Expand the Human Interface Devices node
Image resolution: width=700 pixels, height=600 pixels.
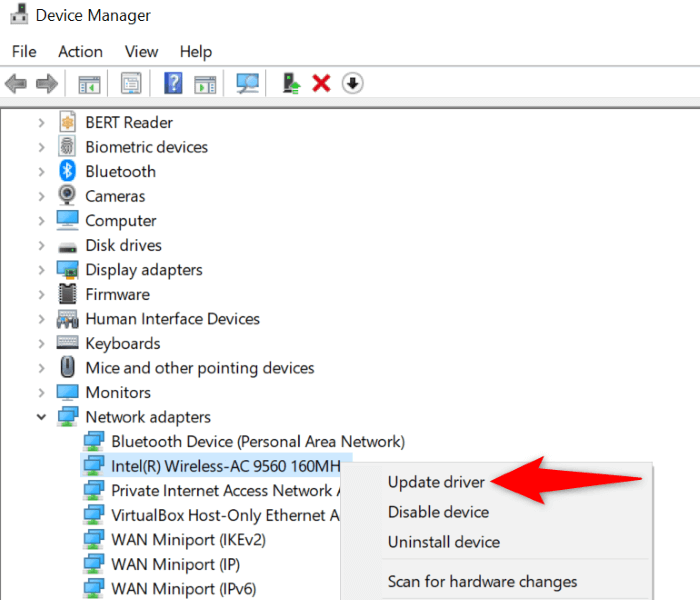coord(41,319)
